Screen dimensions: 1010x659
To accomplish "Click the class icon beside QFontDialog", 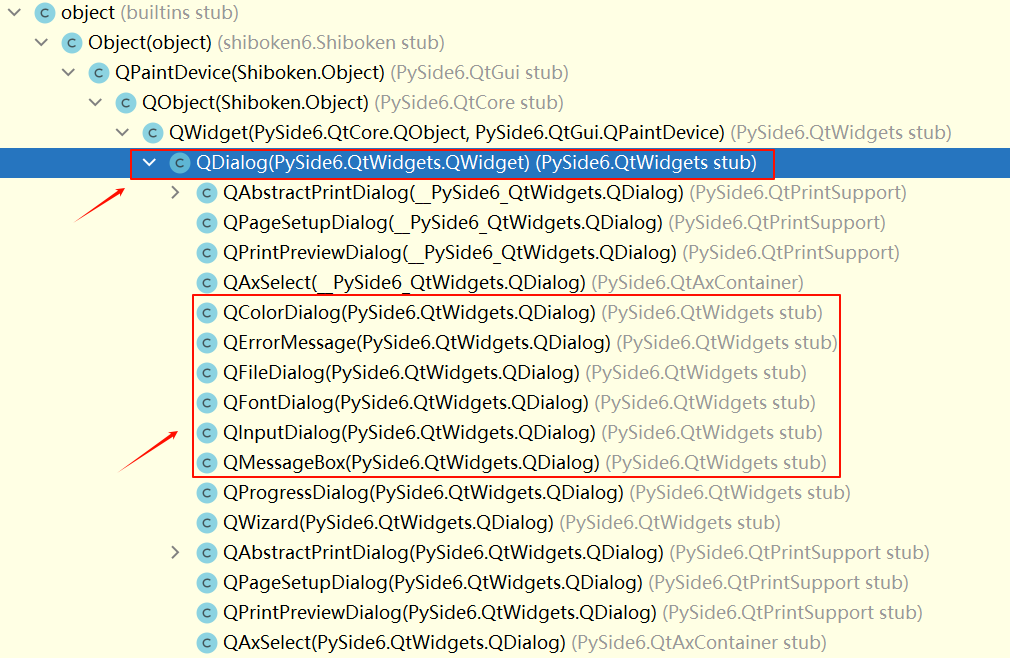I will tap(207, 403).
